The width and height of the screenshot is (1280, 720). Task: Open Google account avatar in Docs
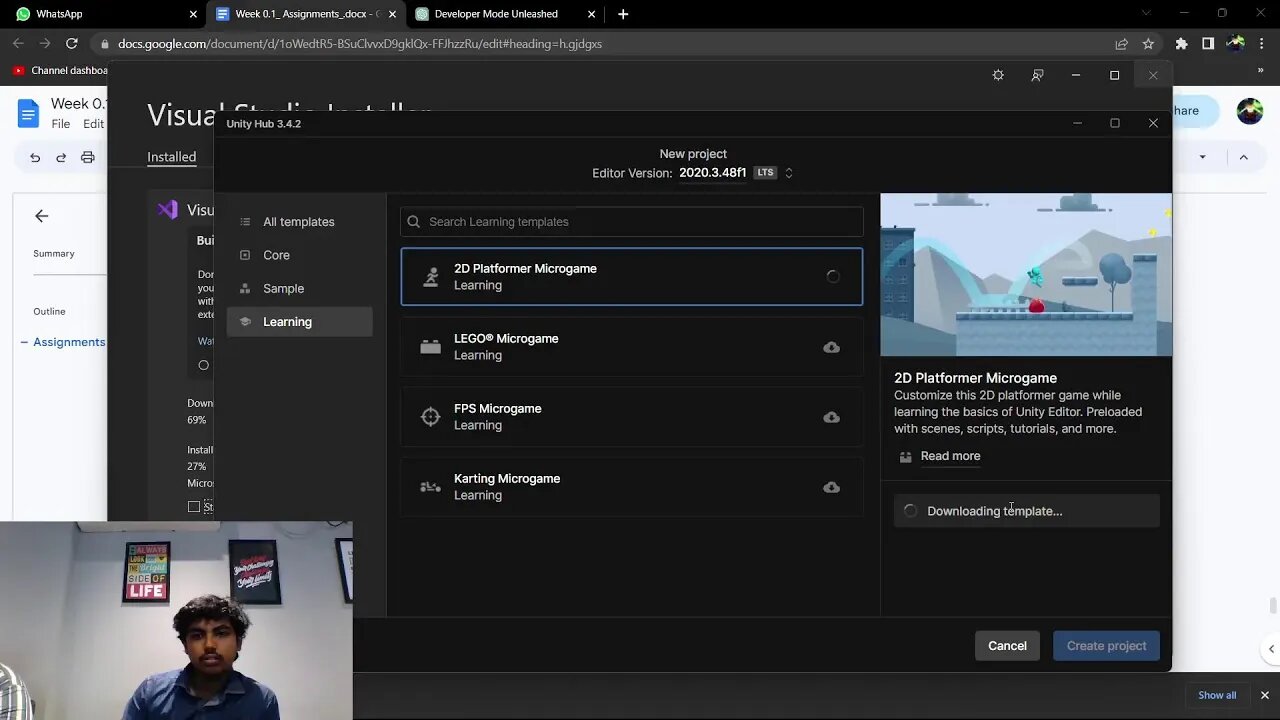pos(1250,111)
